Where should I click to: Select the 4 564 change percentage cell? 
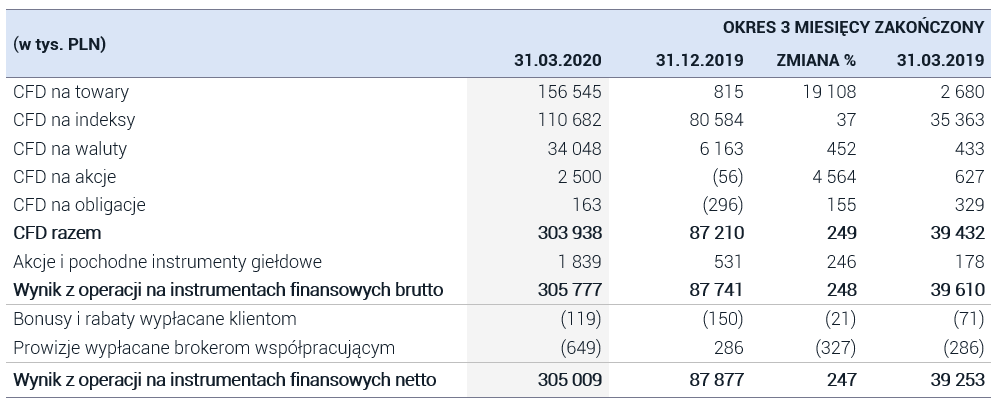[x=833, y=177]
